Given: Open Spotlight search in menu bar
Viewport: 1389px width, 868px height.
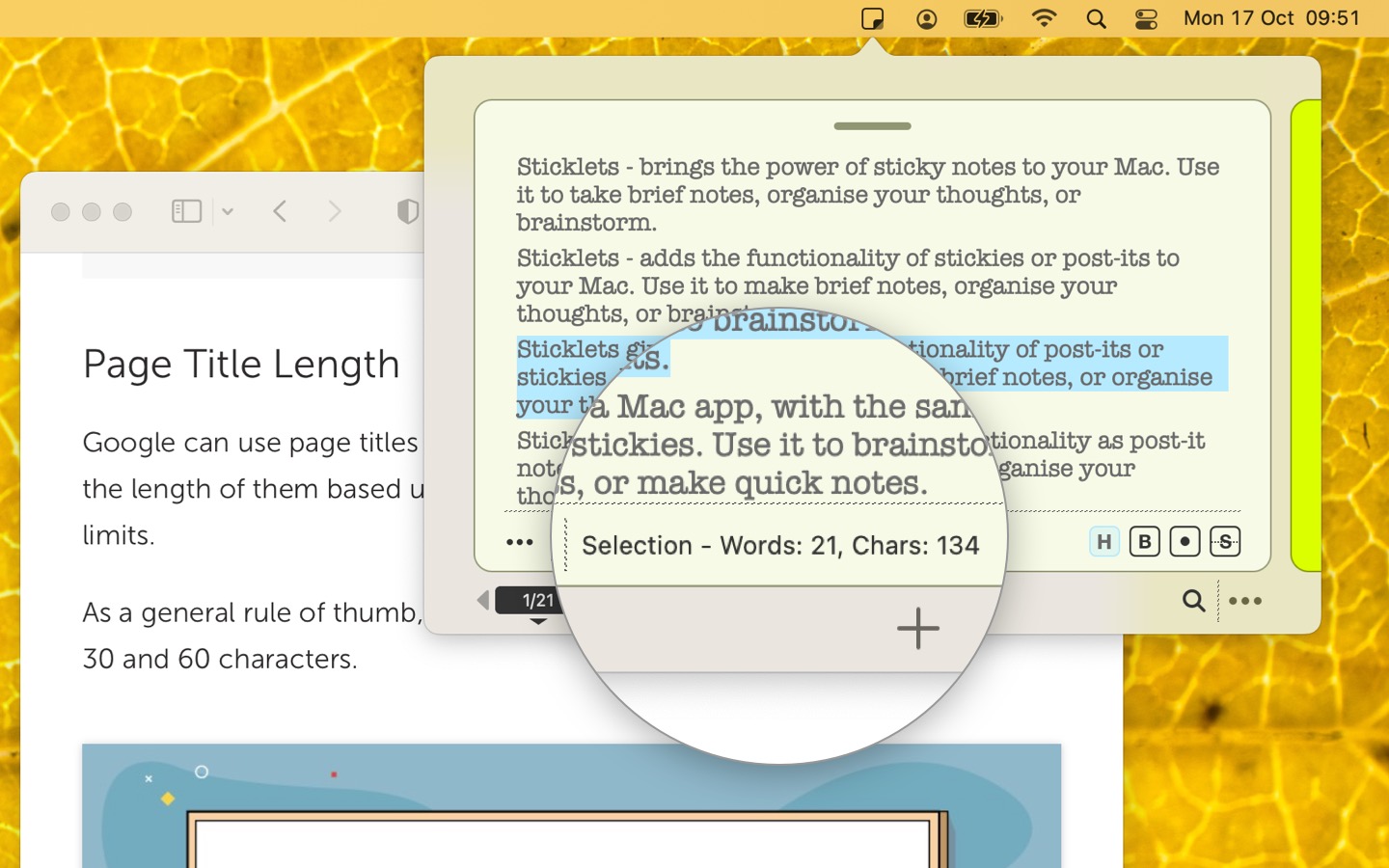Looking at the screenshot, I should pyautogui.click(x=1096, y=18).
